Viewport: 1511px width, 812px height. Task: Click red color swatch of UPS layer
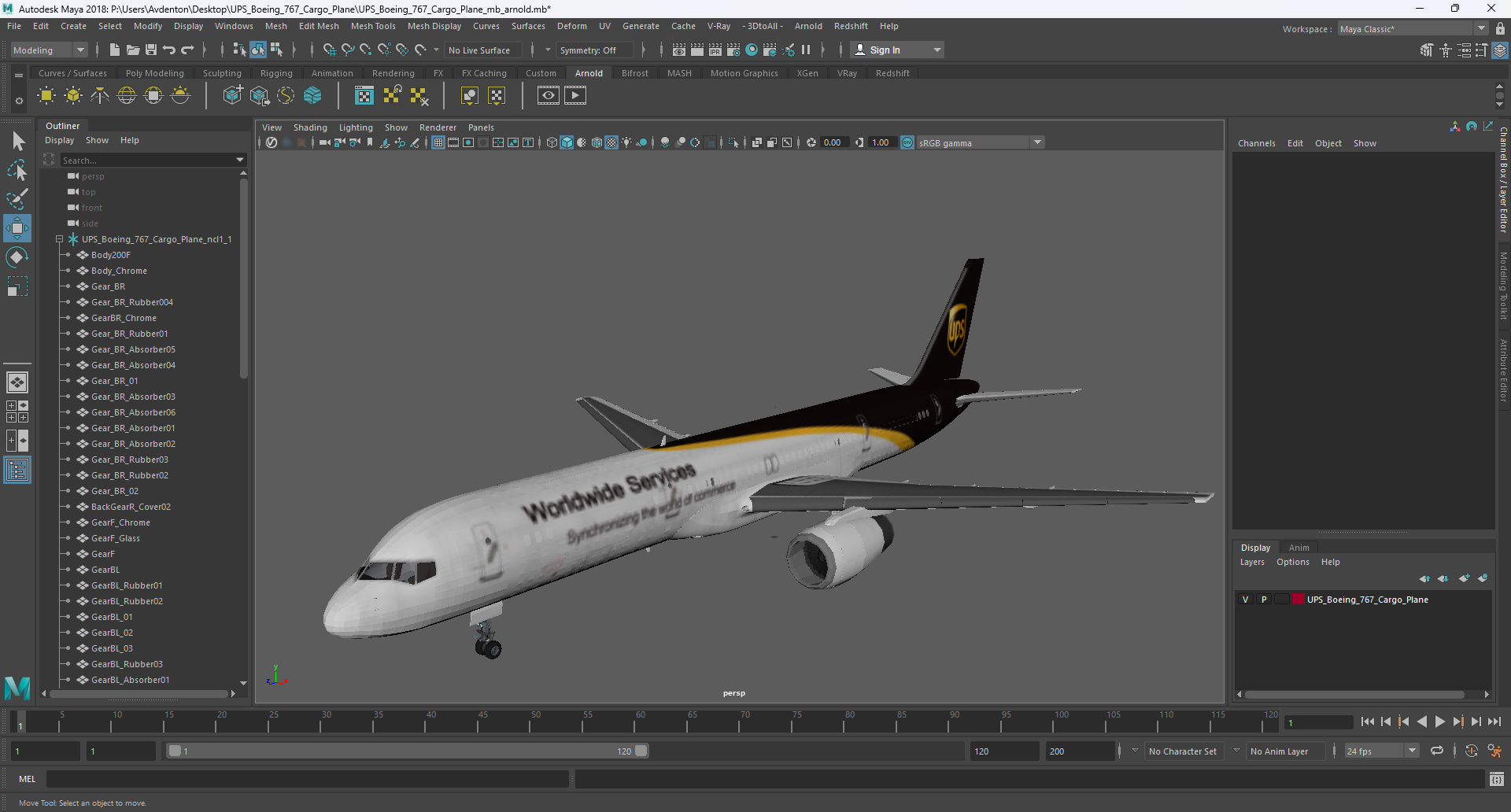[1299, 600]
